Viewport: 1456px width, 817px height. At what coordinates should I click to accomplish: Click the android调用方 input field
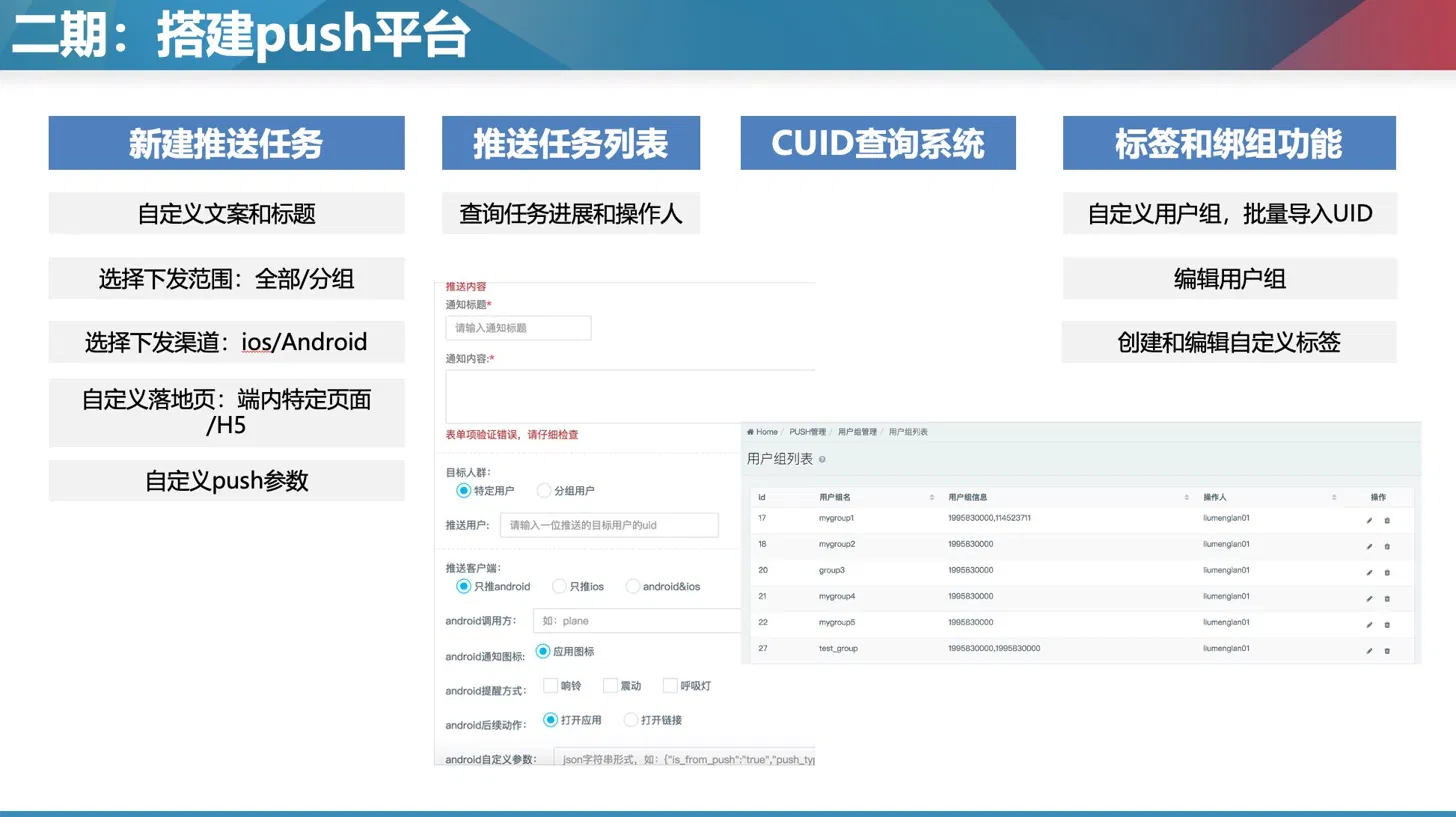(637, 621)
